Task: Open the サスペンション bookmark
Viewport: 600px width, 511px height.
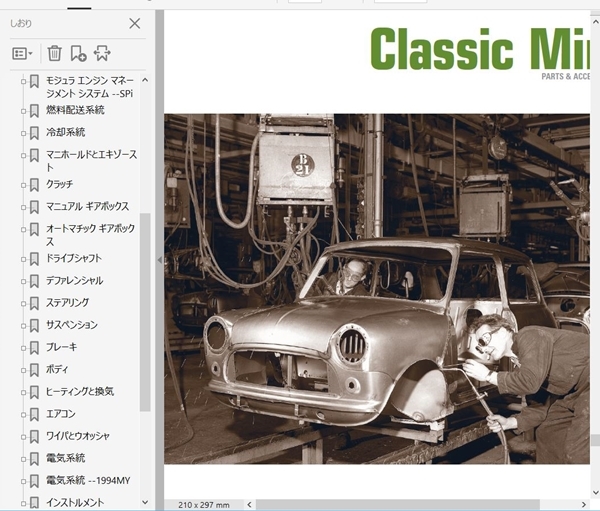Action: coord(72,325)
